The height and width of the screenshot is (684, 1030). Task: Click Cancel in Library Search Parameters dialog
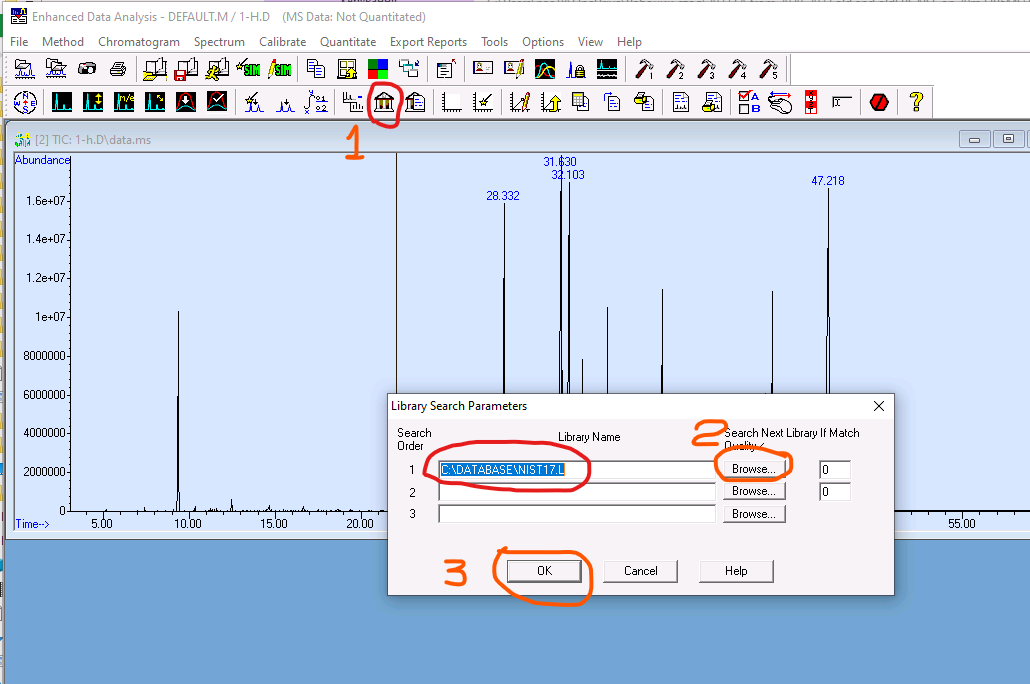640,571
